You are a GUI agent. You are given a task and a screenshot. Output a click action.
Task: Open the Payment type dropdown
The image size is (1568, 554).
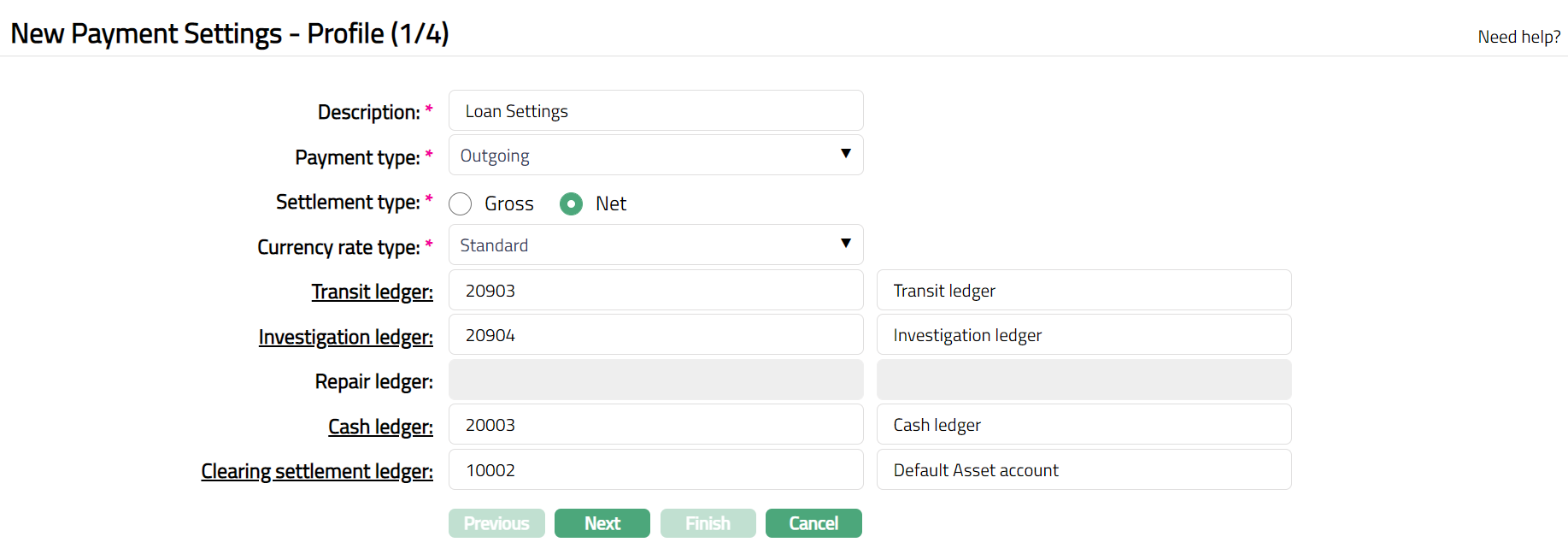point(655,156)
